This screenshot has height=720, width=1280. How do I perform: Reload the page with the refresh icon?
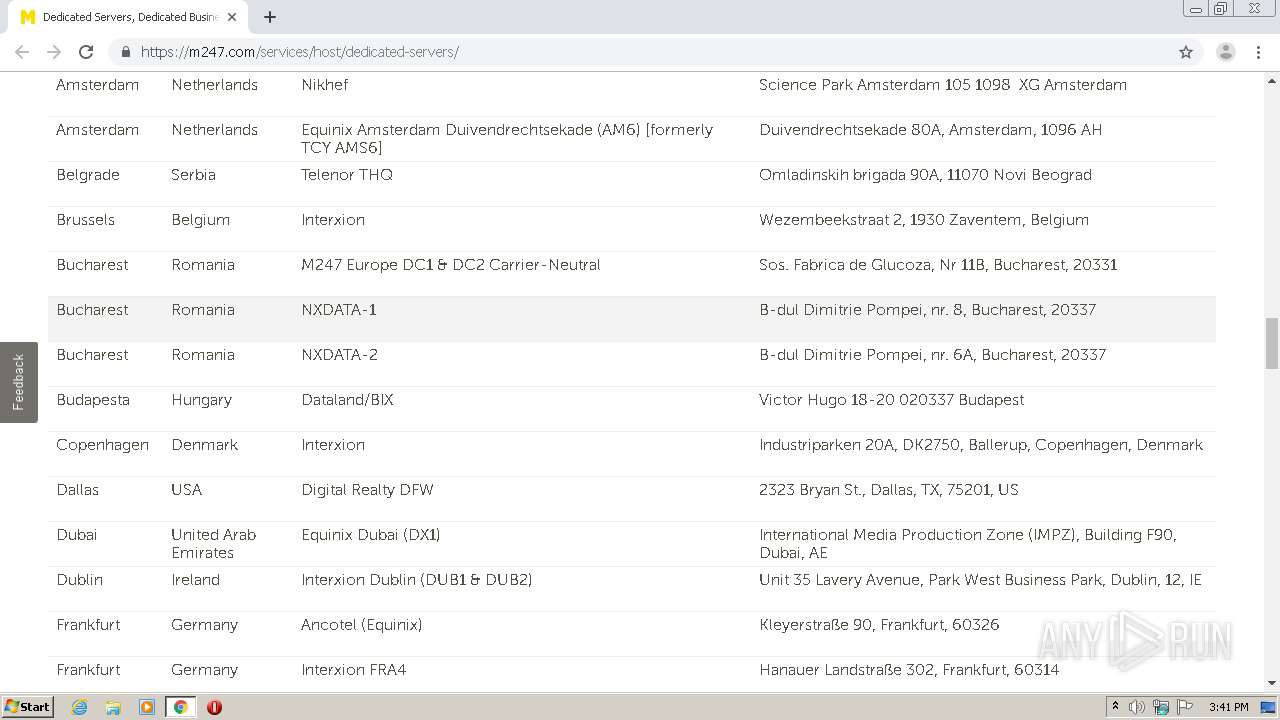click(86, 52)
